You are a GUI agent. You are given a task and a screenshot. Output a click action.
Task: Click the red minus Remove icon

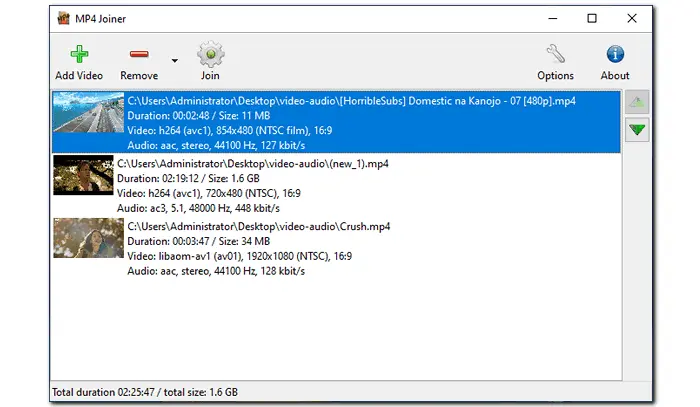point(139,54)
